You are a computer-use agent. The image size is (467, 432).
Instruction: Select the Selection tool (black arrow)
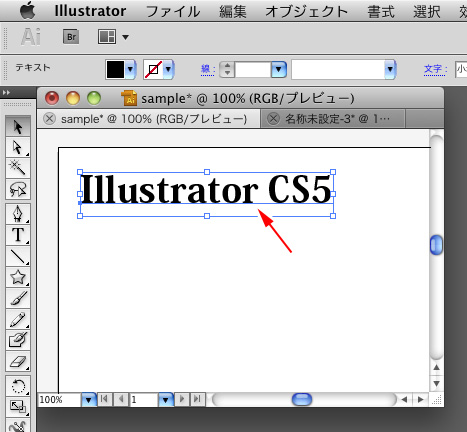18,127
